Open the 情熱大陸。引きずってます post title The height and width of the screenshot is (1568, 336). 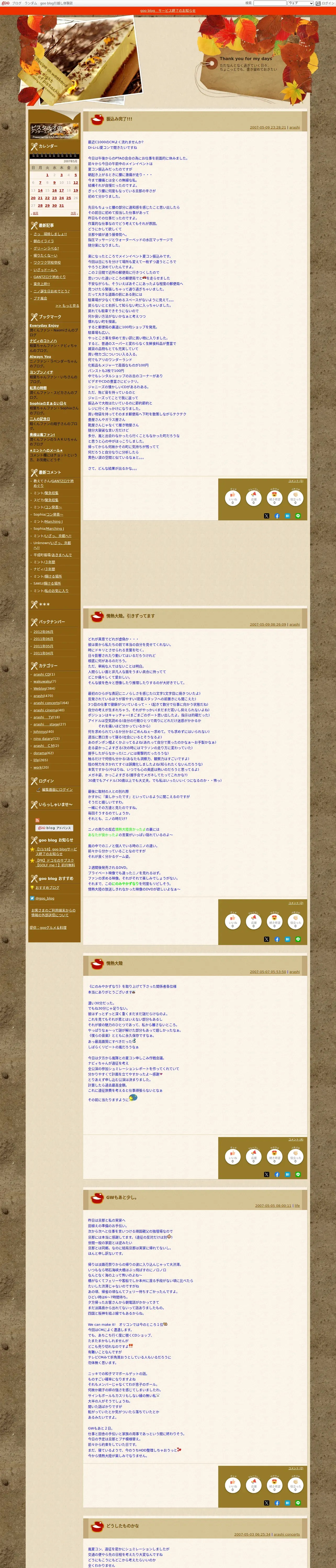[131, 616]
